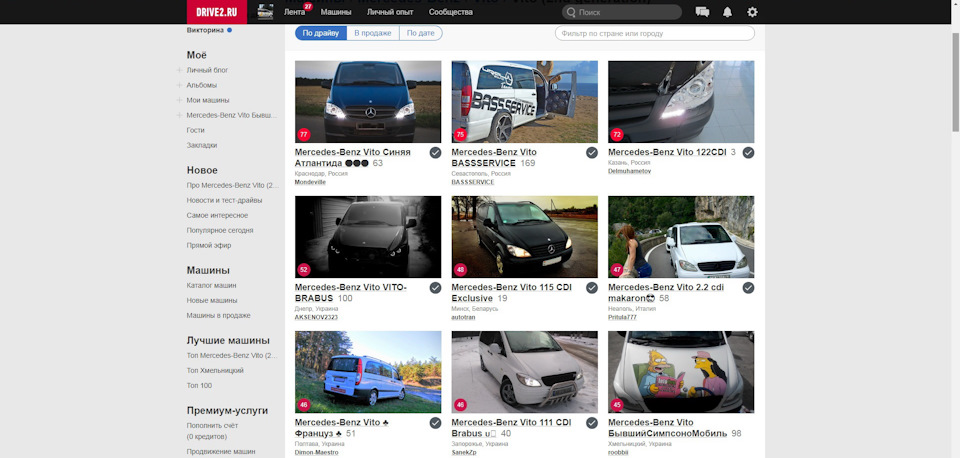The image size is (960, 458).
Task: Open Топ Хмельницкий link
Action: (x=216, y=370)
